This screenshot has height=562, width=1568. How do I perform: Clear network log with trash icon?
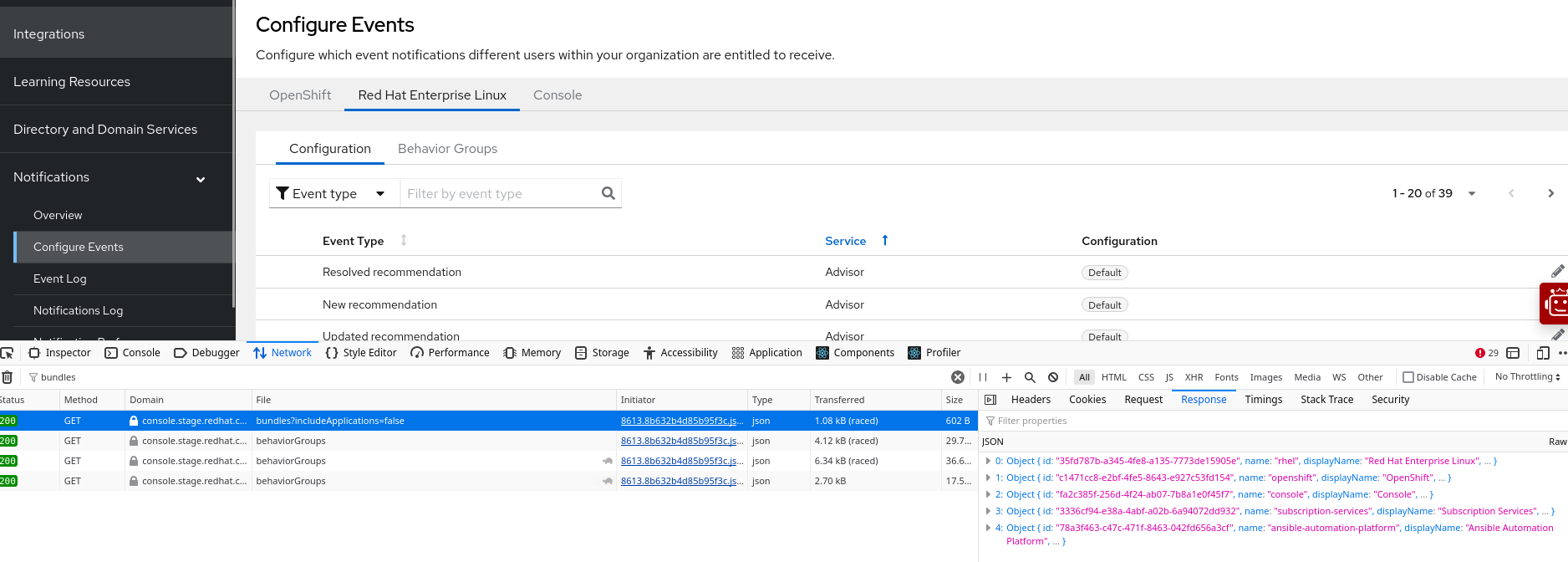[x=8, y=377]
